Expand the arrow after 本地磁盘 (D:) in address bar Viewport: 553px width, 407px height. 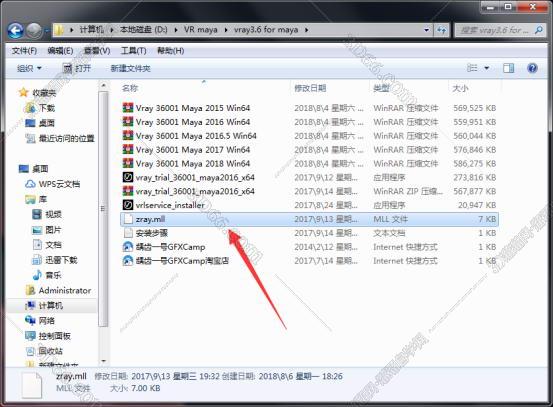(176, 30)
